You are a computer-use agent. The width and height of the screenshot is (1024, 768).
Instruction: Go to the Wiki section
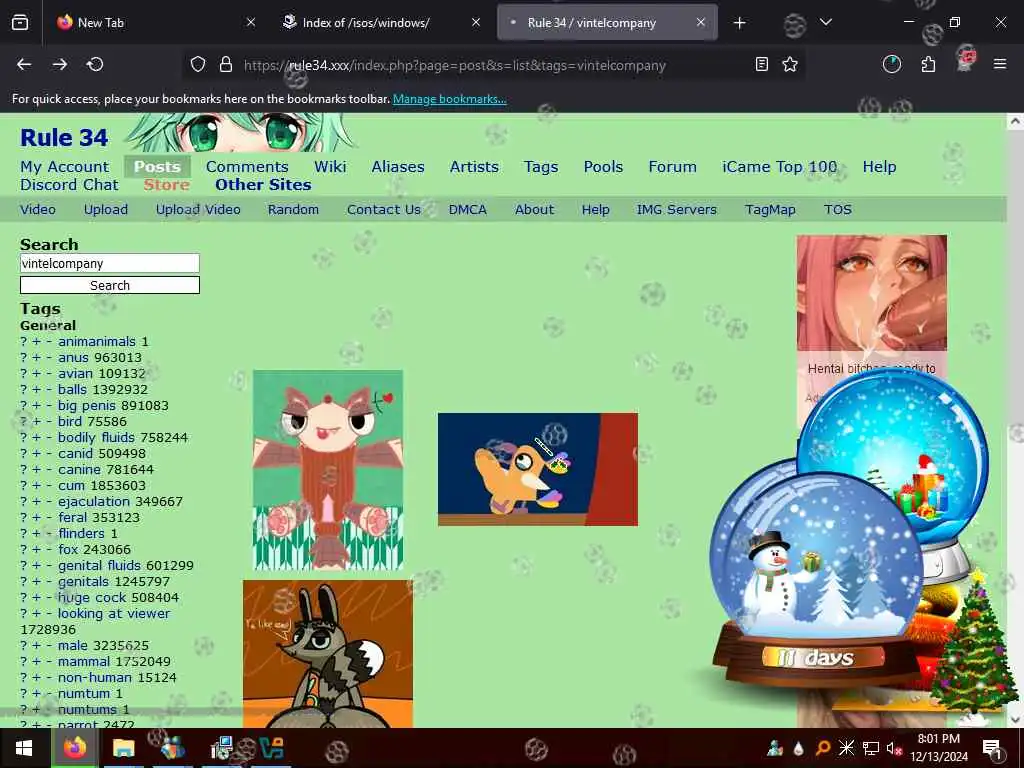coord(330,167)
